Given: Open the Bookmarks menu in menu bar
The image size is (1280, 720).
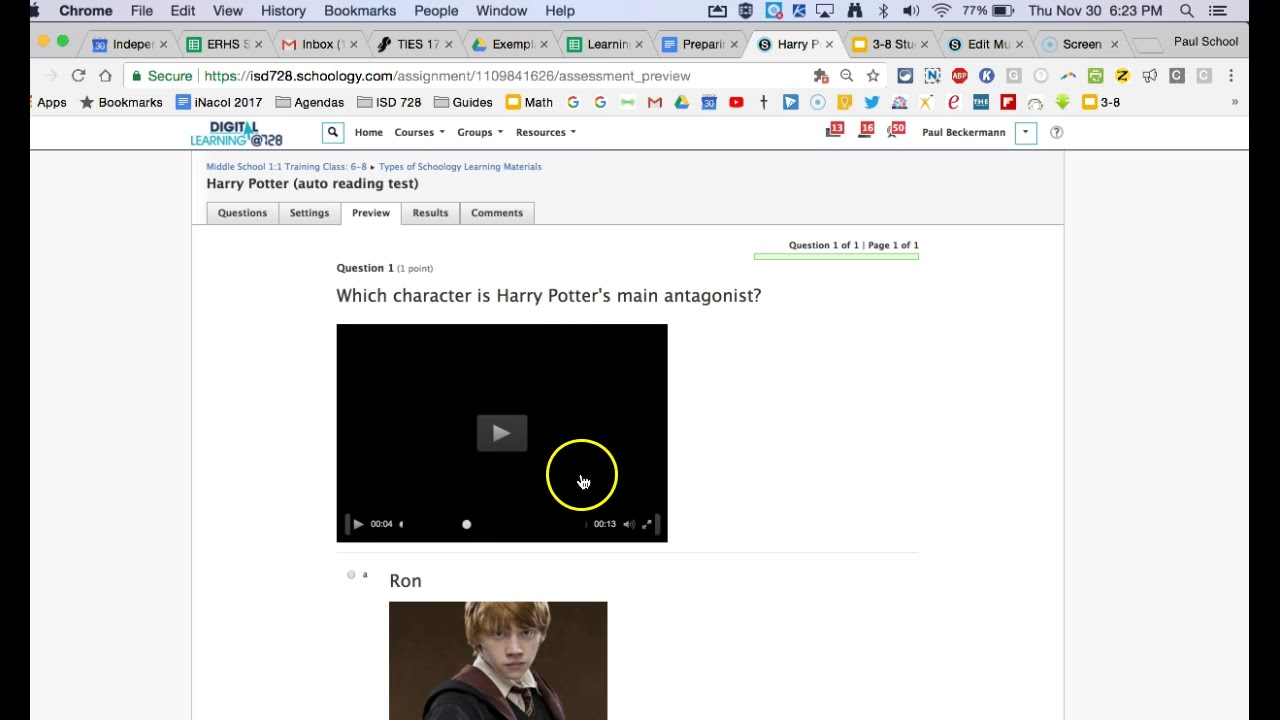Looking at the screenshot, I should (x=360, y=11).
